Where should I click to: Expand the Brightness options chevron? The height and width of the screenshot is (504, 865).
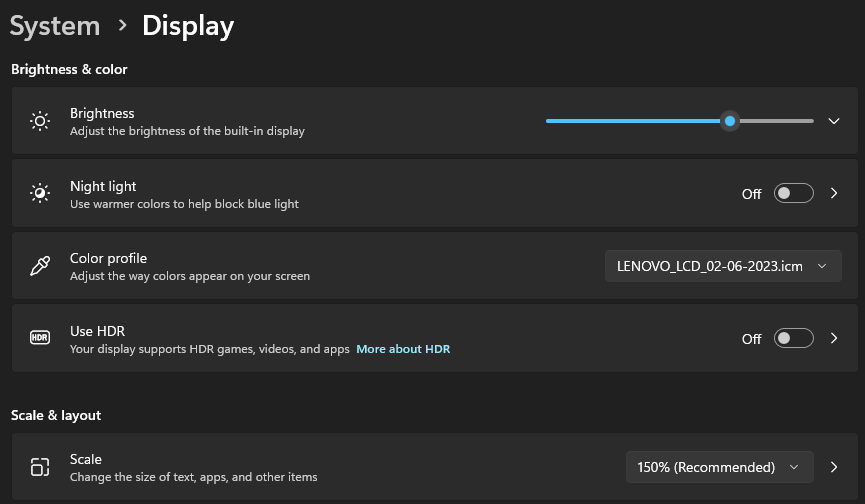coord(834,121)
